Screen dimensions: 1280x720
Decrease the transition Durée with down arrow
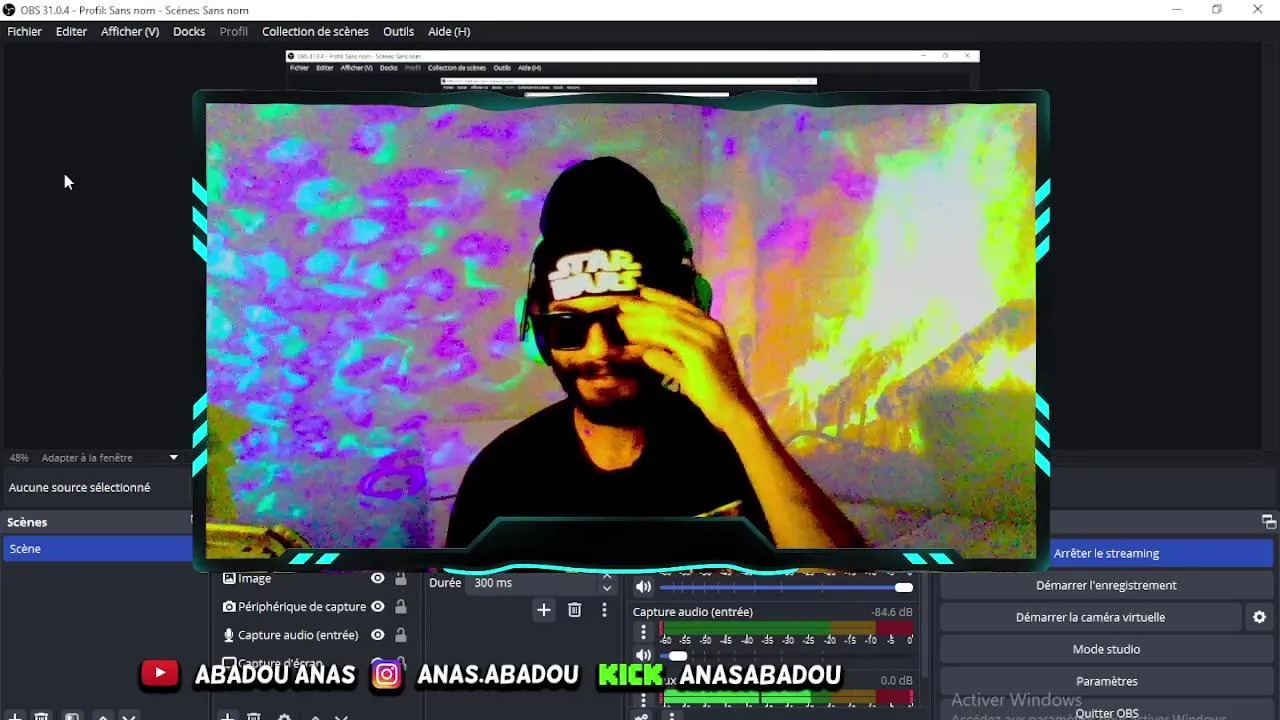tap(607, 588)
